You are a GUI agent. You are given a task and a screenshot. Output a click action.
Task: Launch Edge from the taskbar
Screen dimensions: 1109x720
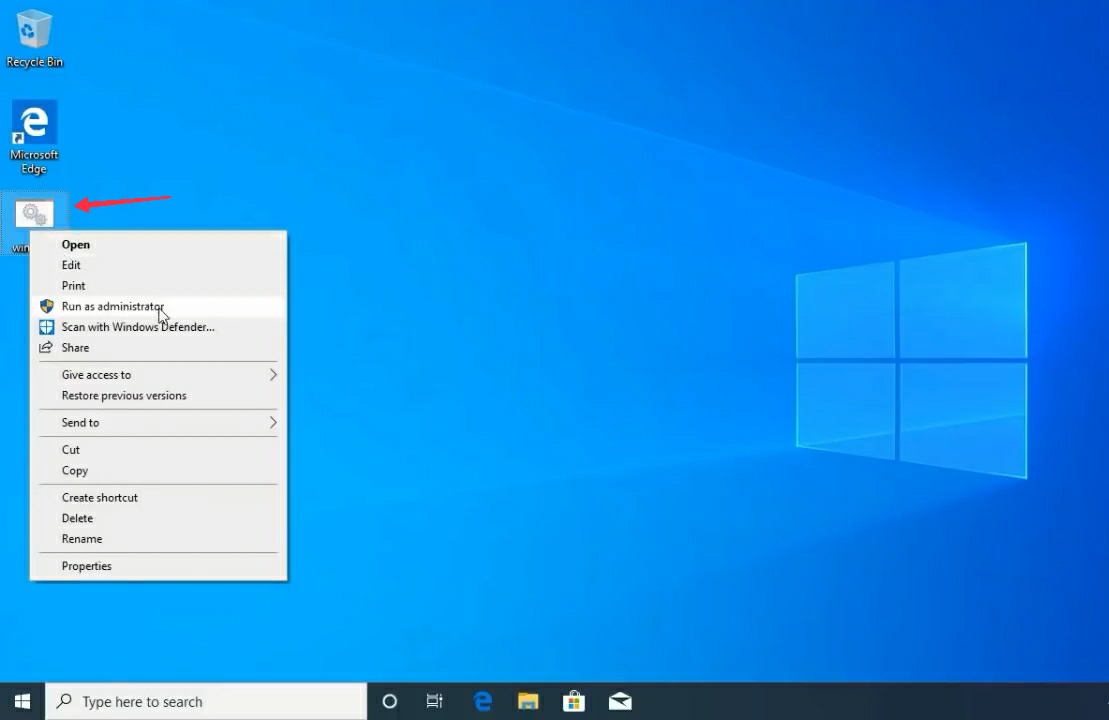[x=482, y=701]
